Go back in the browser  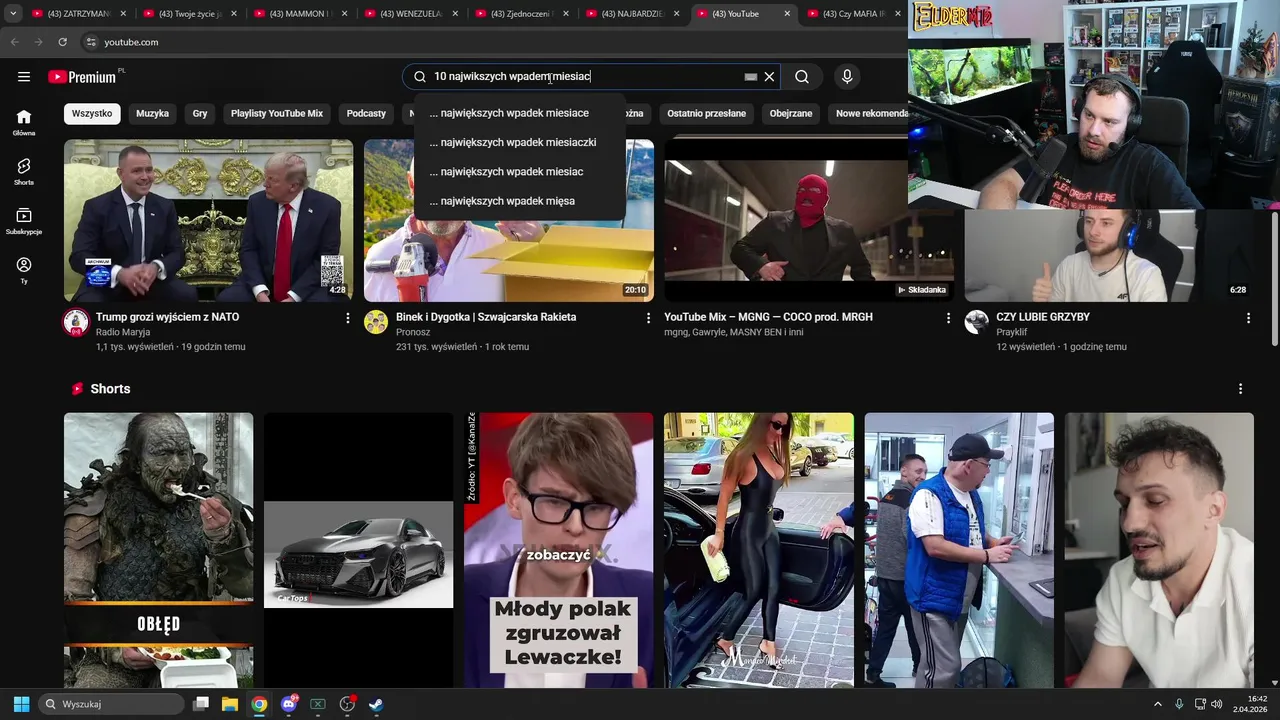click(x=14, y=42)
